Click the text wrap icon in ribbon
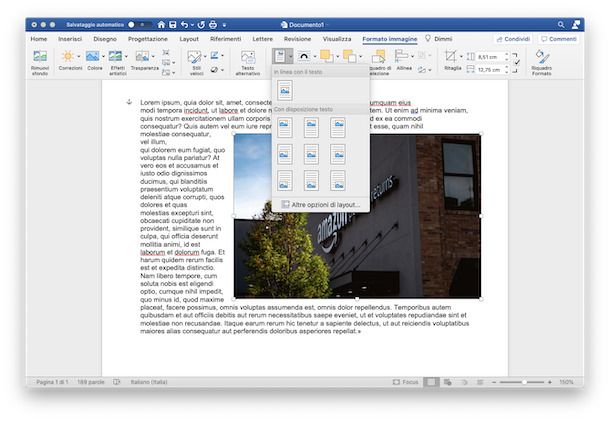This screenshot has height=421, width=610. coord(304,56)
